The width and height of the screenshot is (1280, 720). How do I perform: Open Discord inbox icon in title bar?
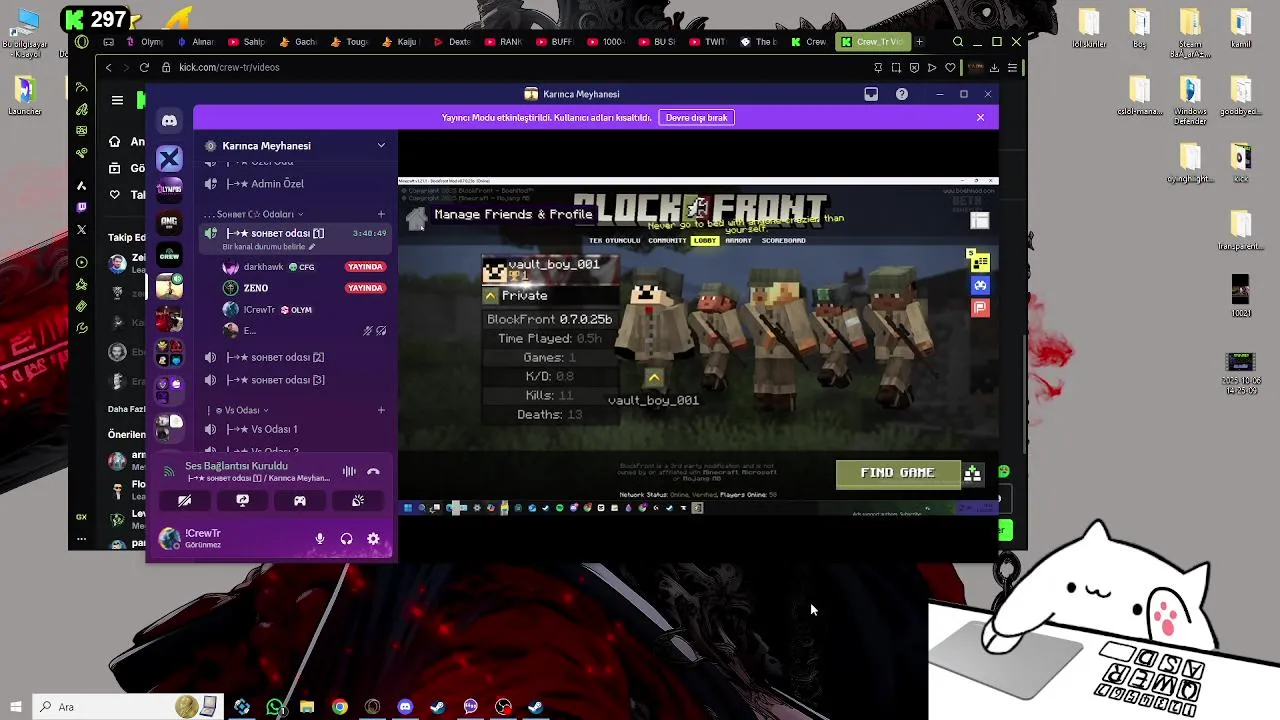[x=871, y=94]
